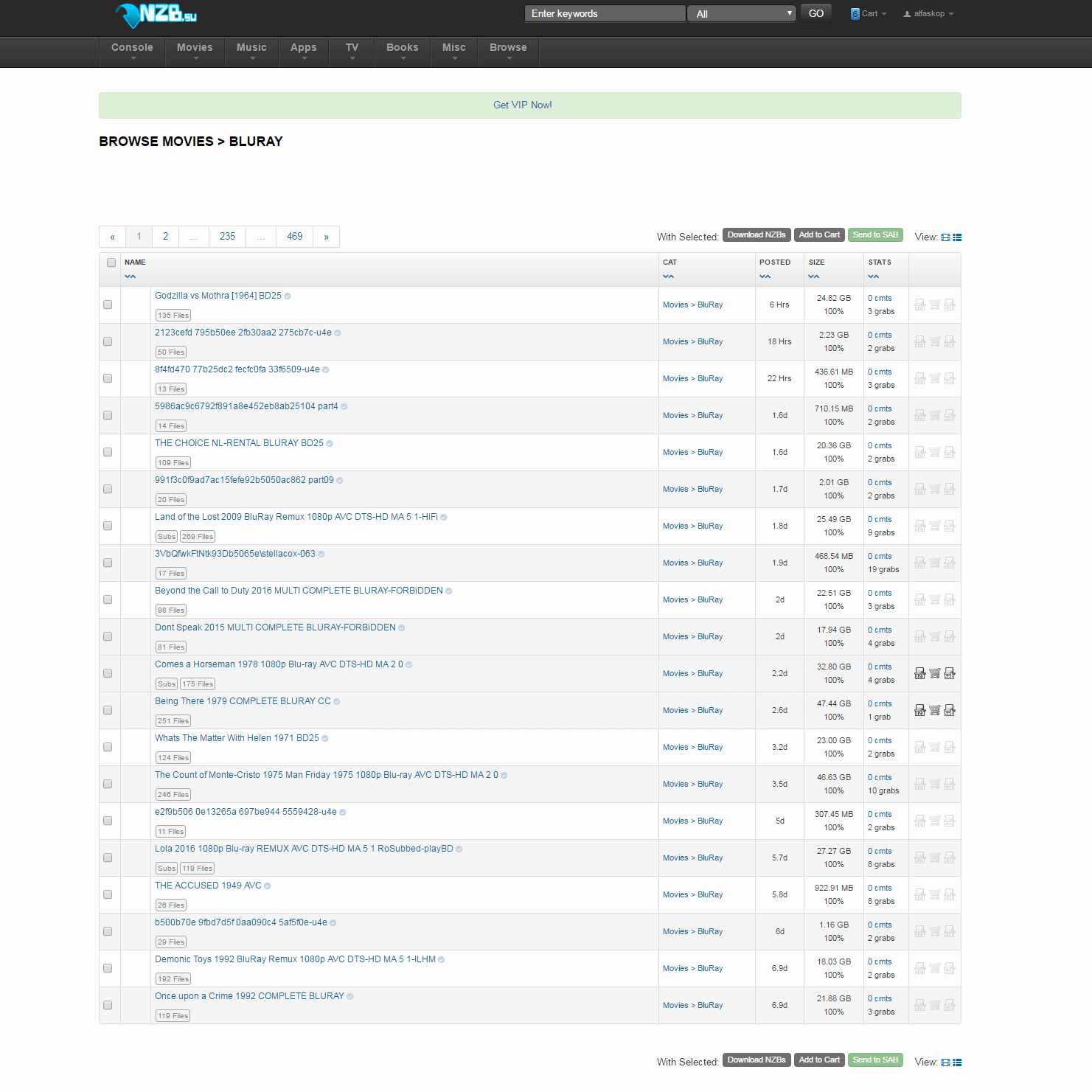This screenshot has height=1092, width=1092.
Task: Sort by SIZE using its sort arrows
Action: (814, 277)
